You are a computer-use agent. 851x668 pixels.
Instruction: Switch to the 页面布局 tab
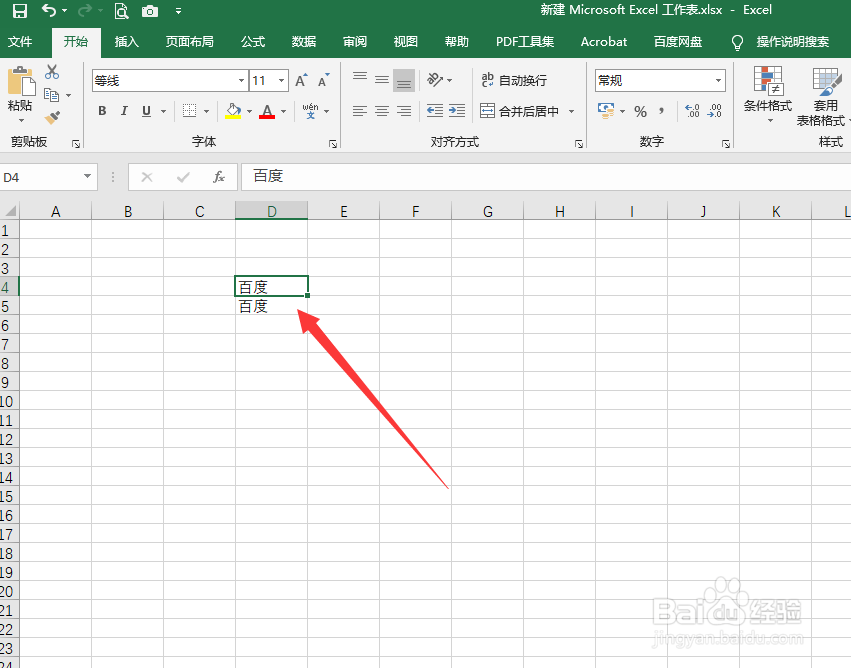tap(189, 42)
